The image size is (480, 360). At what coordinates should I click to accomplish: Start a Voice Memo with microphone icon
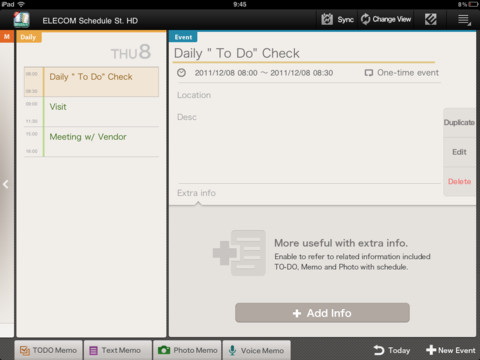pyautogui.click(x=233, y=350)
